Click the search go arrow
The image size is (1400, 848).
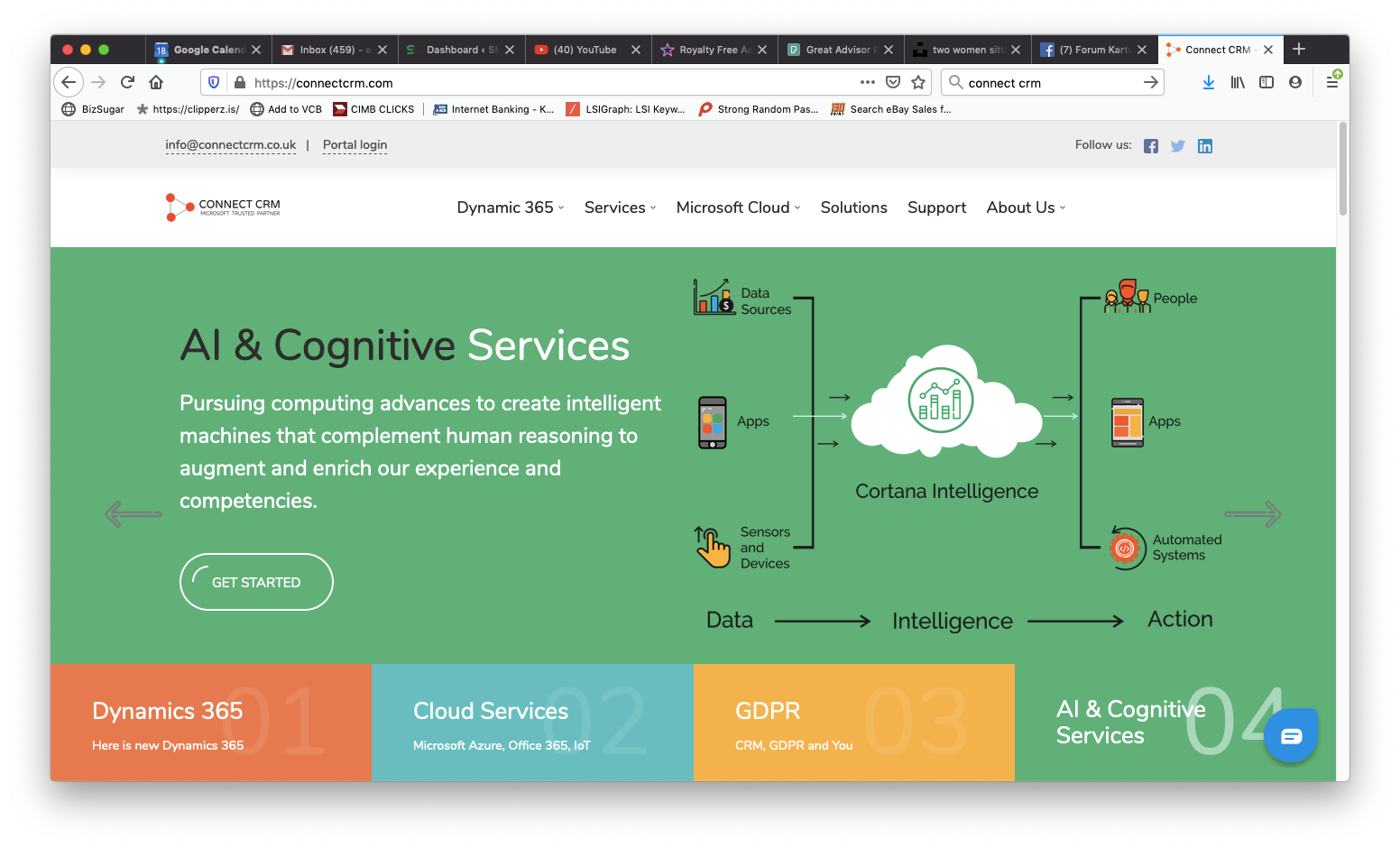pyautogui.click(x=1151, y=82)
